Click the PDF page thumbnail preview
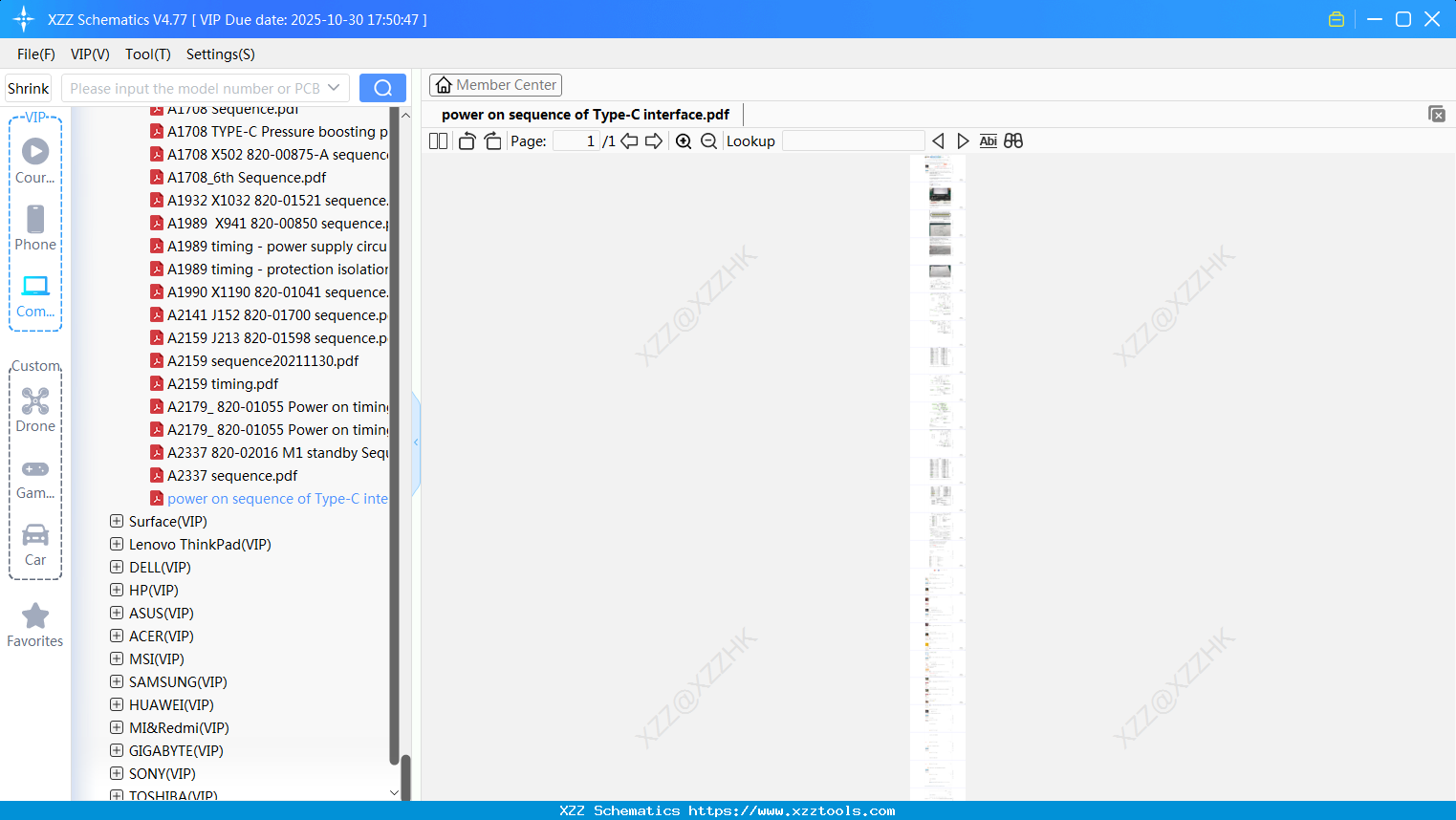Image resolution: width=1456 pixels, height=820 pixels. point(939,476)
